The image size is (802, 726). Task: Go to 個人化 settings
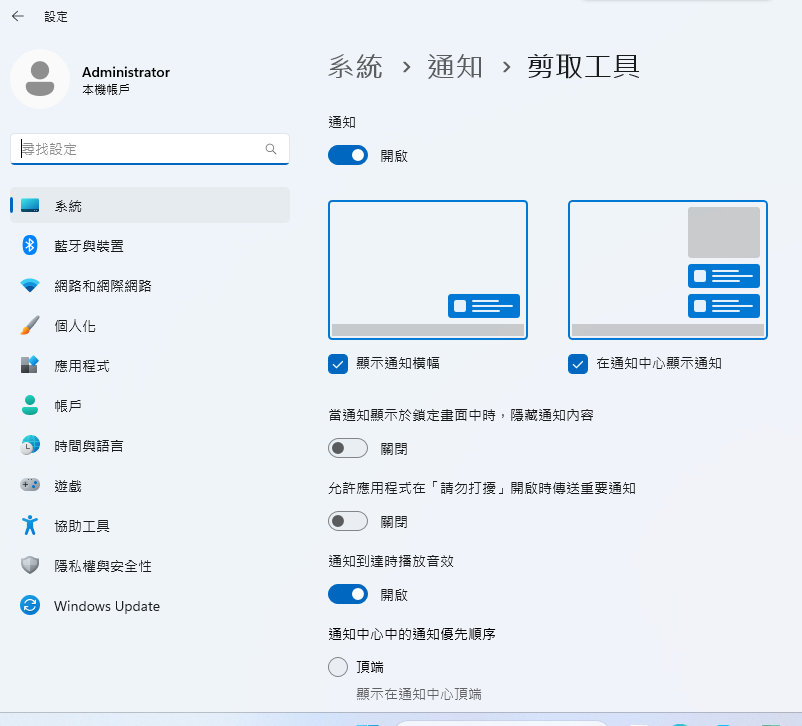click(150, 325)
